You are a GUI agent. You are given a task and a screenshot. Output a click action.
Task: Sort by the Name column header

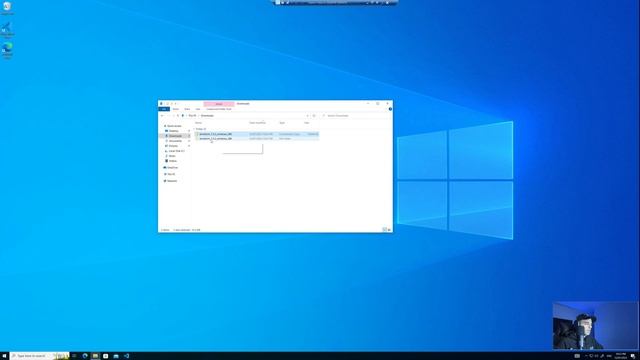198,123
